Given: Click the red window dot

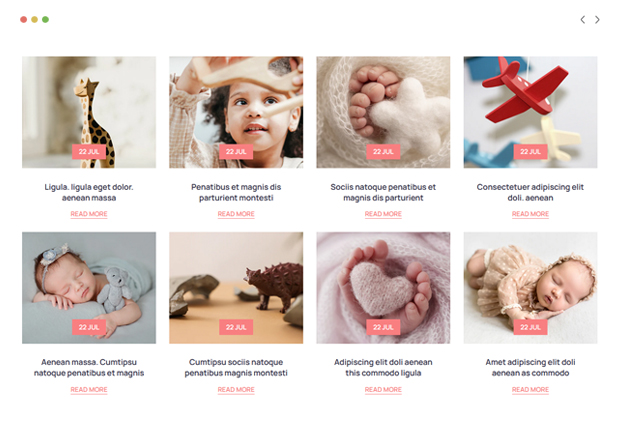Looking at the screenshot, I should click(x=24, y=19).
